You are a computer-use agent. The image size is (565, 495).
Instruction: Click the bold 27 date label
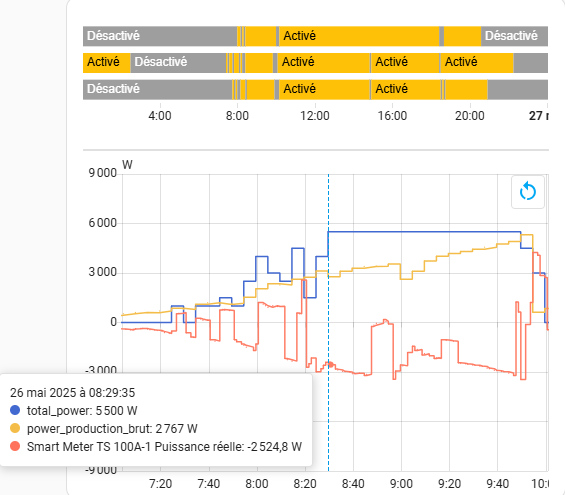point(538,116)
